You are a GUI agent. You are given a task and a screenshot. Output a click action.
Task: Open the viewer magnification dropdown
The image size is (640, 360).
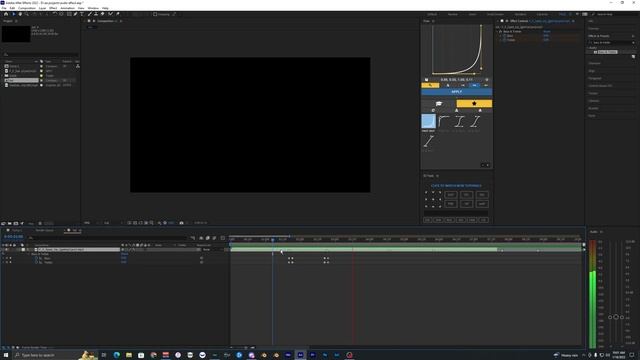(88, 223)
